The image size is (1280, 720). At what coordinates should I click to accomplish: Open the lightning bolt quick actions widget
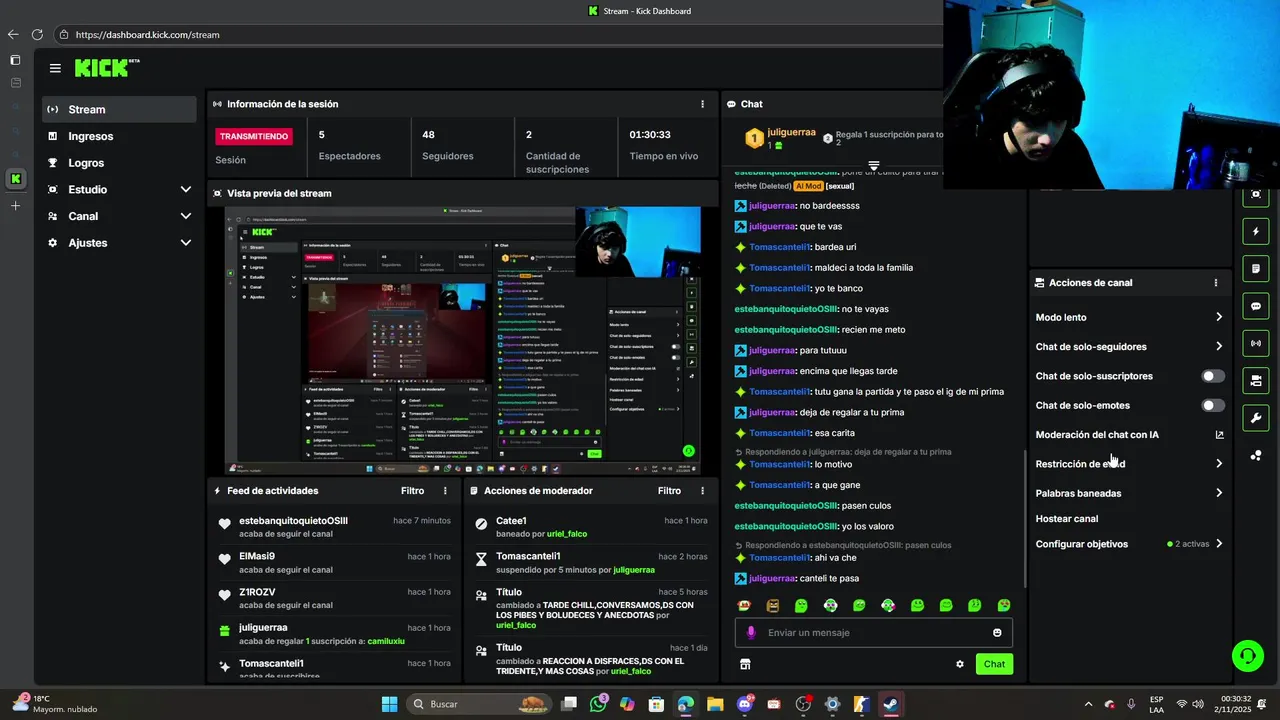click(1256, 232)
